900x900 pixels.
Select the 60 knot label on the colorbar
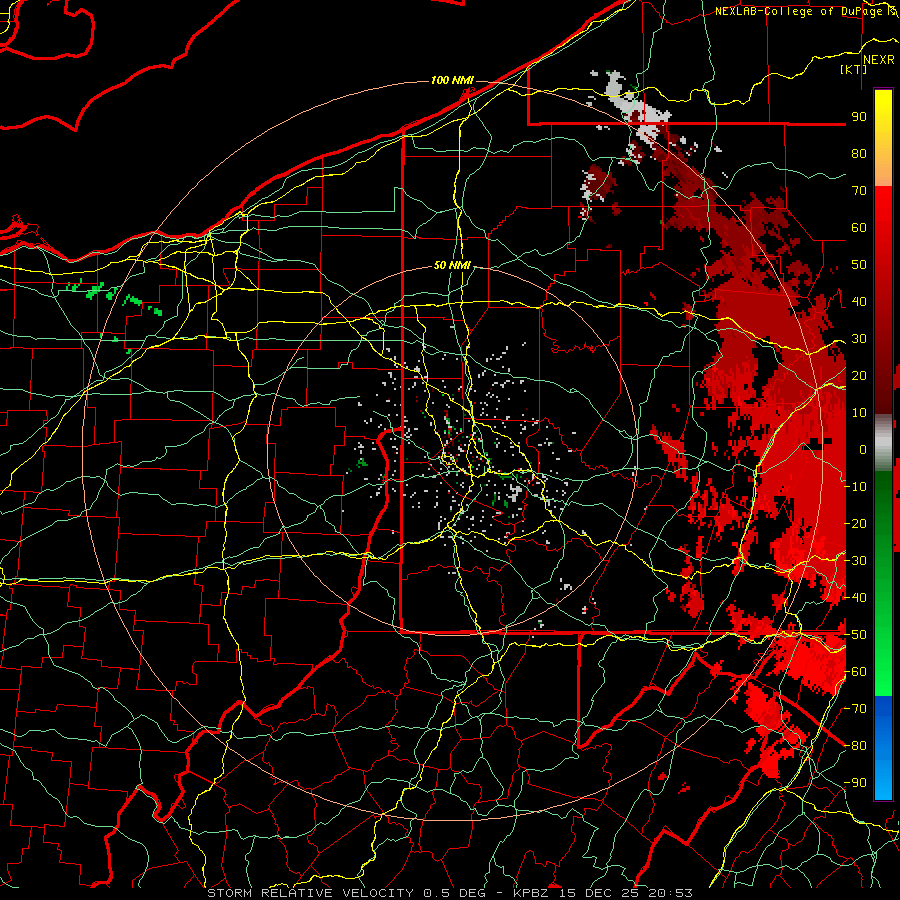(859, 227)
